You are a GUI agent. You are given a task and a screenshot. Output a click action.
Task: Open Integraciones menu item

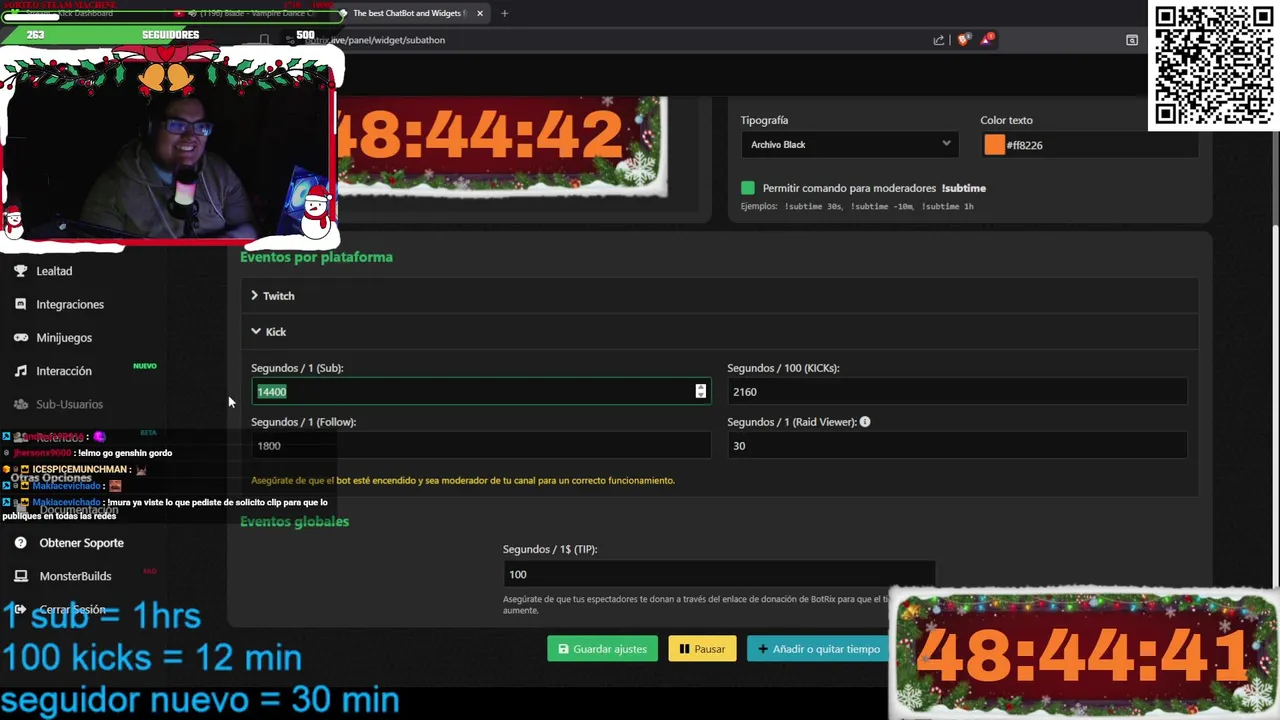(x=70, y=304)
